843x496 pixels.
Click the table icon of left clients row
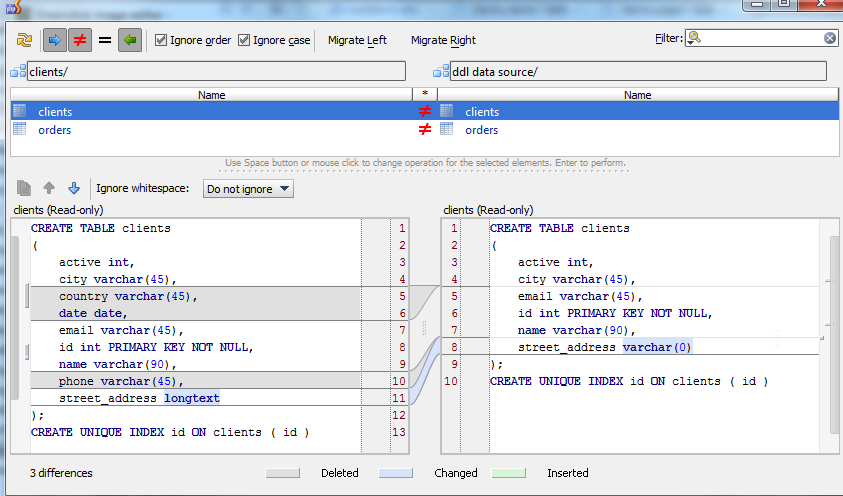(19, 111)
